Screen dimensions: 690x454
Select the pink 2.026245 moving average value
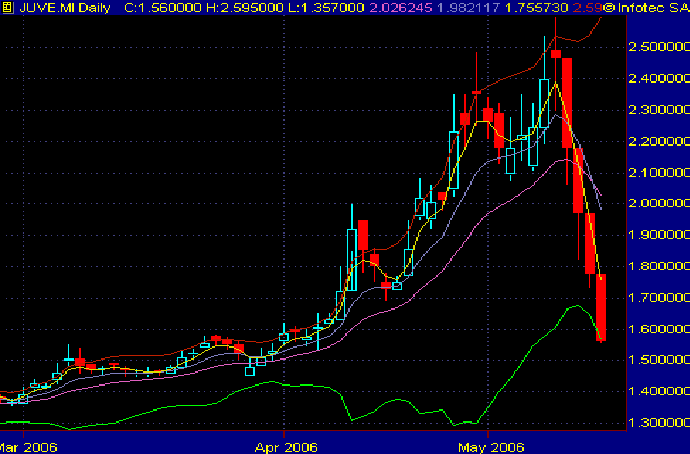click(400, 7)
